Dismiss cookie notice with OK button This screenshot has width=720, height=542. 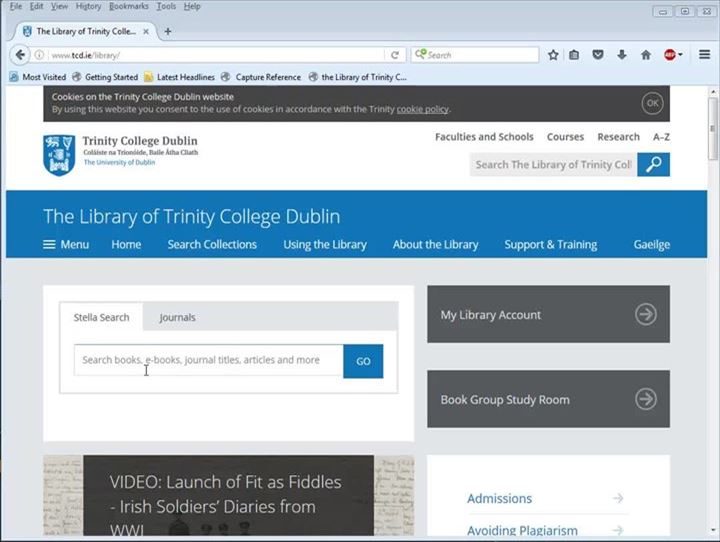coord(652,103)
